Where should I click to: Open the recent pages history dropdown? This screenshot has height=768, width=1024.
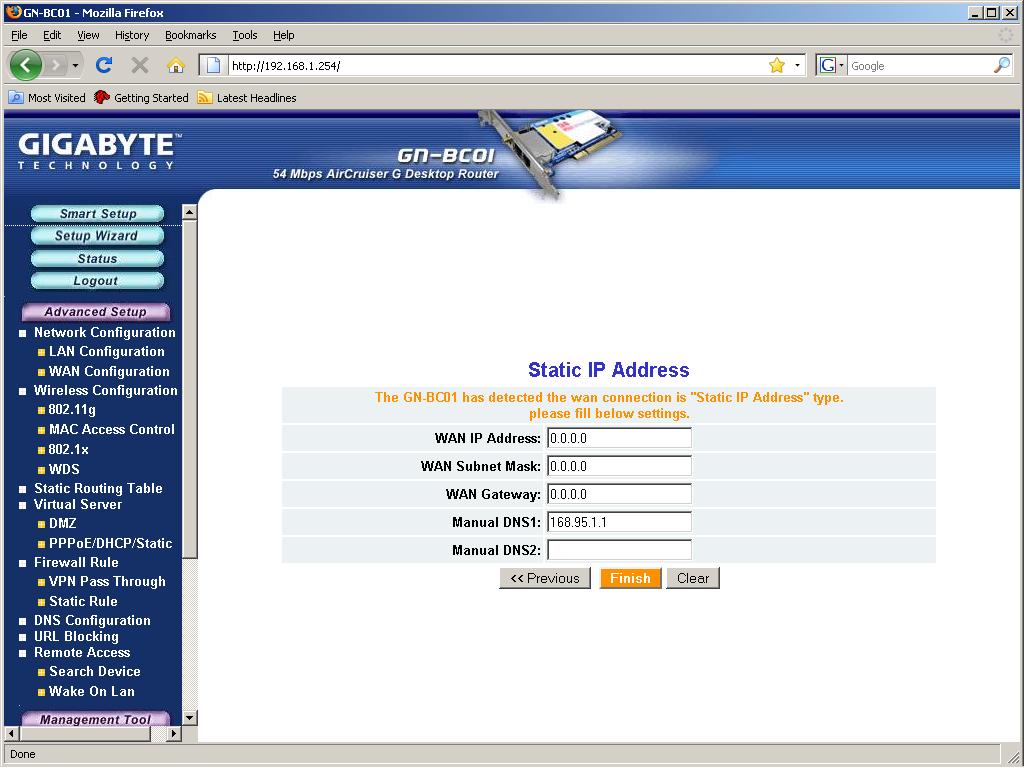pyautogui.click(x=75, y=65)
